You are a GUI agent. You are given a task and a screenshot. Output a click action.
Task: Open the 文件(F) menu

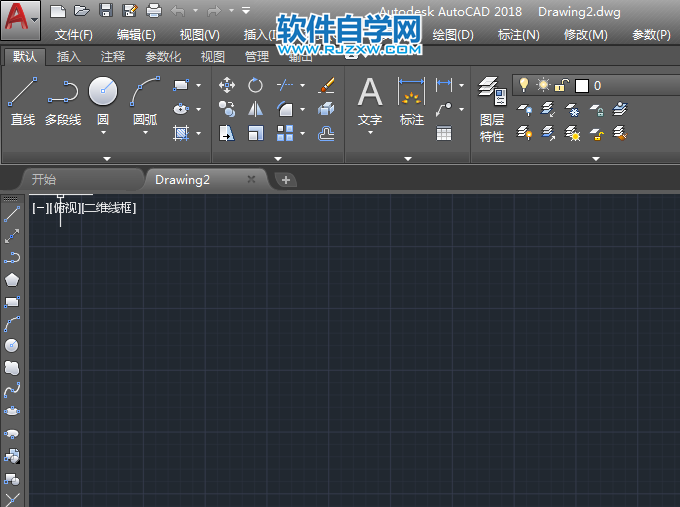tap(74, 34)
